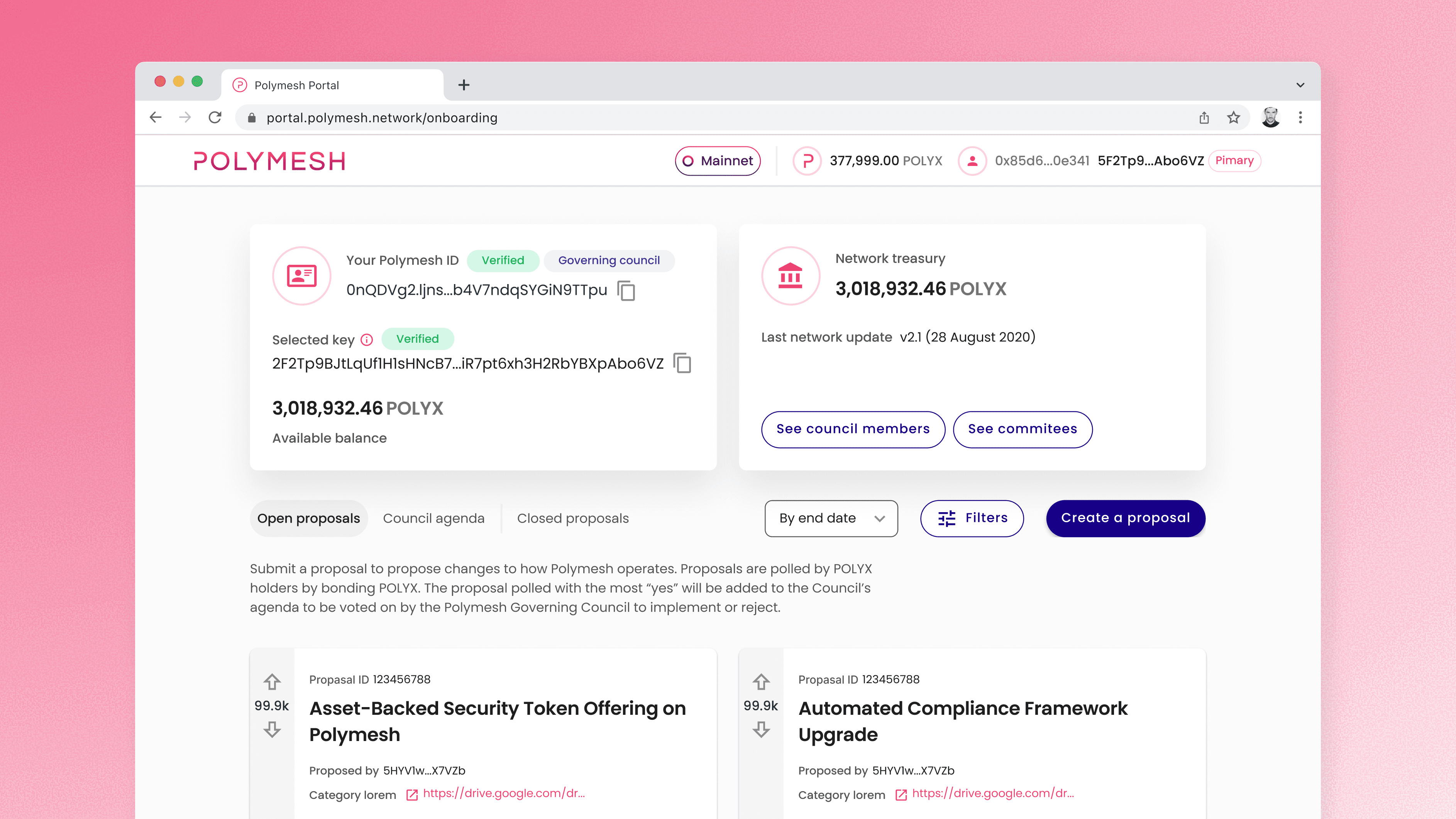This screenshot has height=819, width=1456.
Task: Open first proposal's drive.google.com link
Action: pos(503,794)
